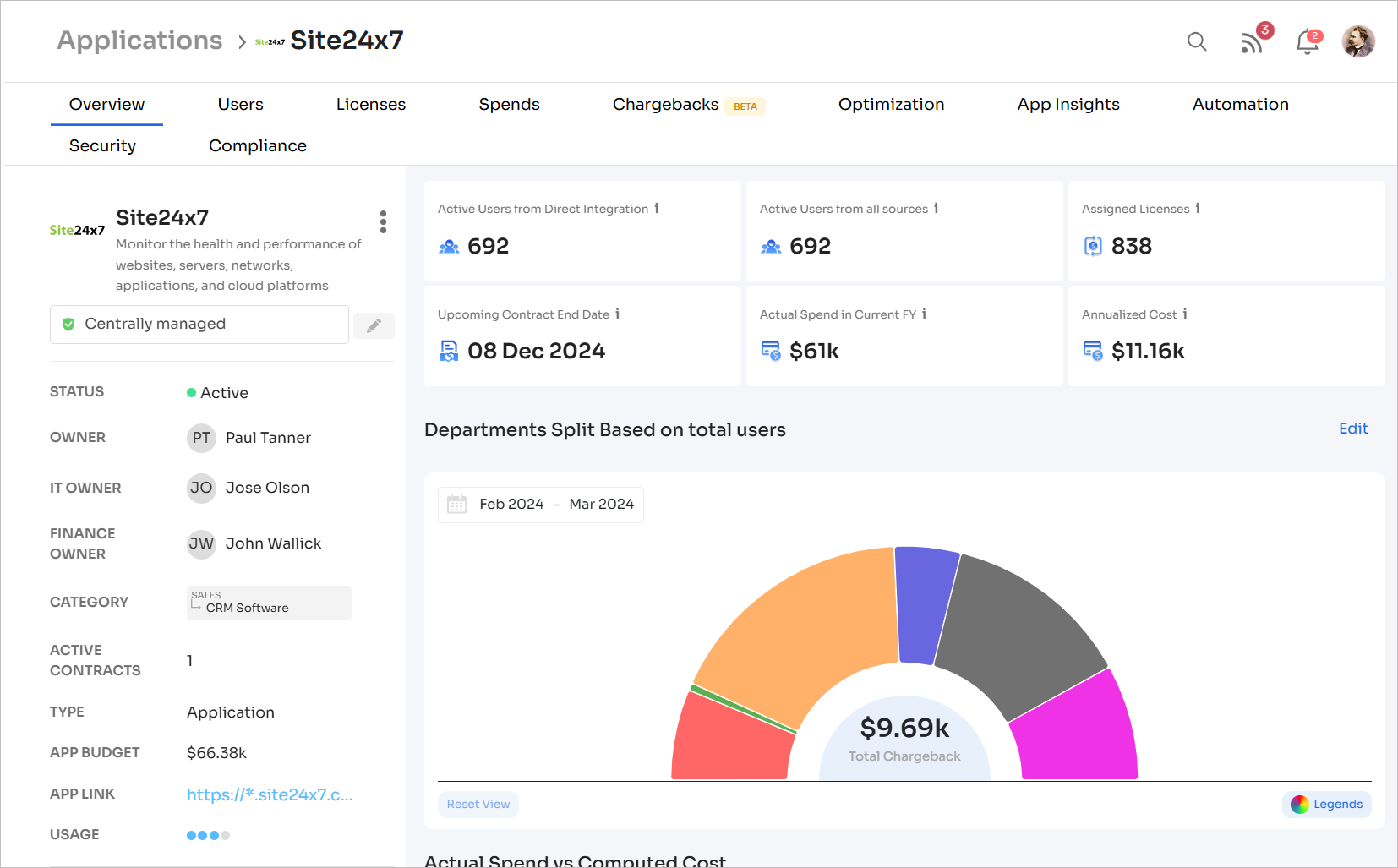
Task: Click info icon beside Actual Spend in Current FY
Action: pyautogui.click(x=925, y=314)
